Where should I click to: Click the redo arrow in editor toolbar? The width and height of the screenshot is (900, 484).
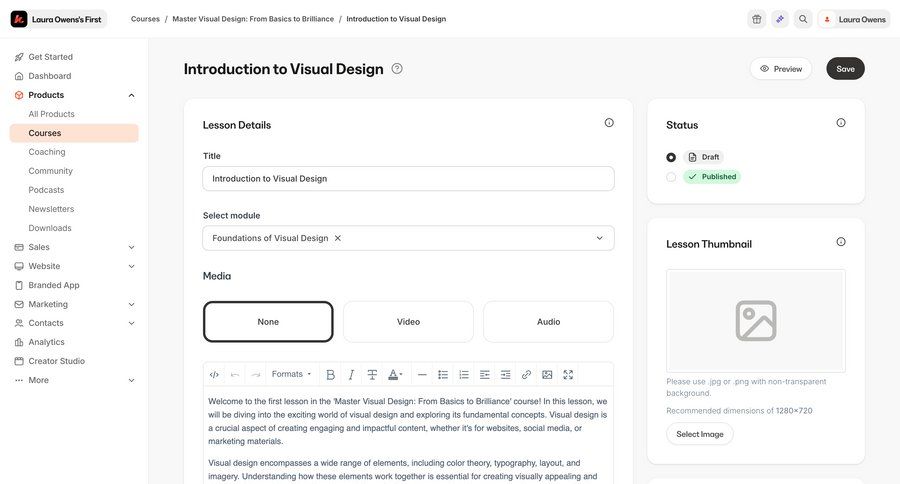pyautogui.click(x=256, y=375)
